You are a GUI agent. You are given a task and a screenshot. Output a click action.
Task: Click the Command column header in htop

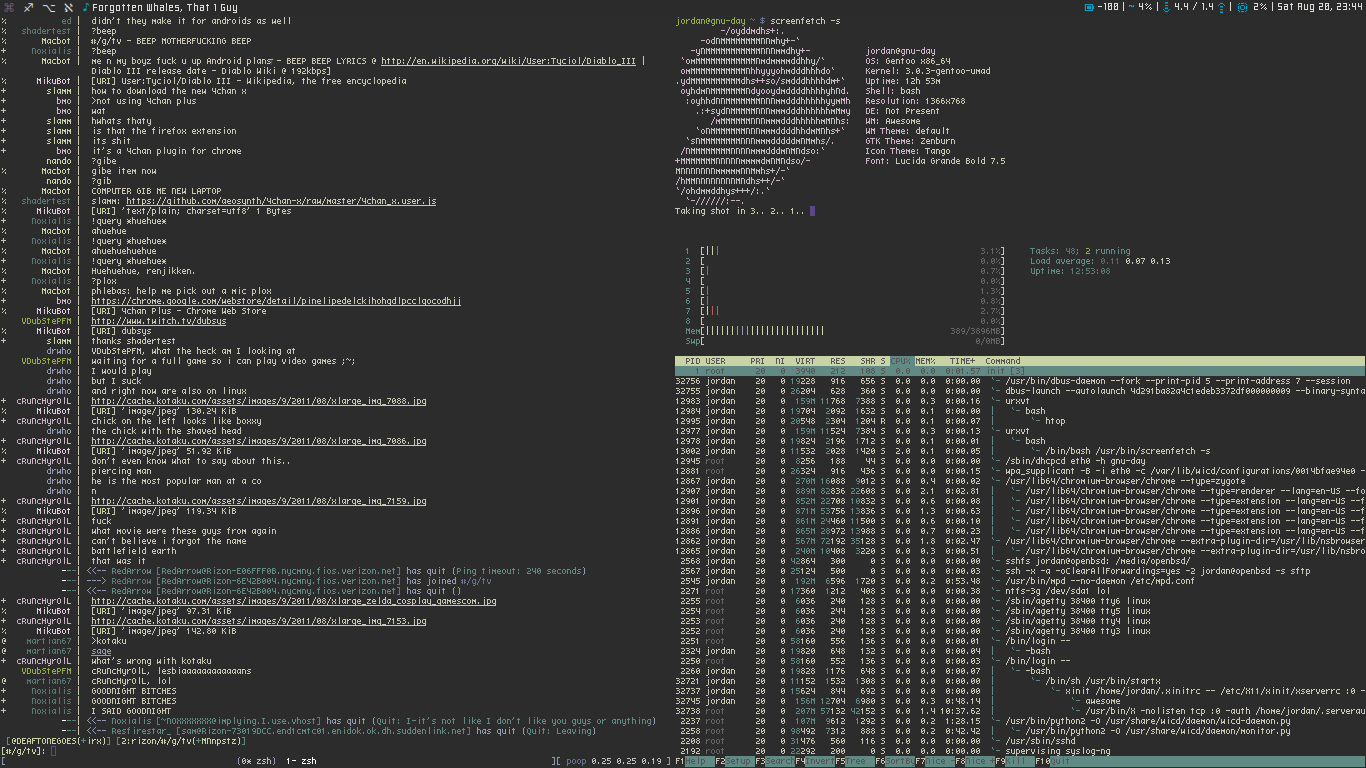[1003, 361]
